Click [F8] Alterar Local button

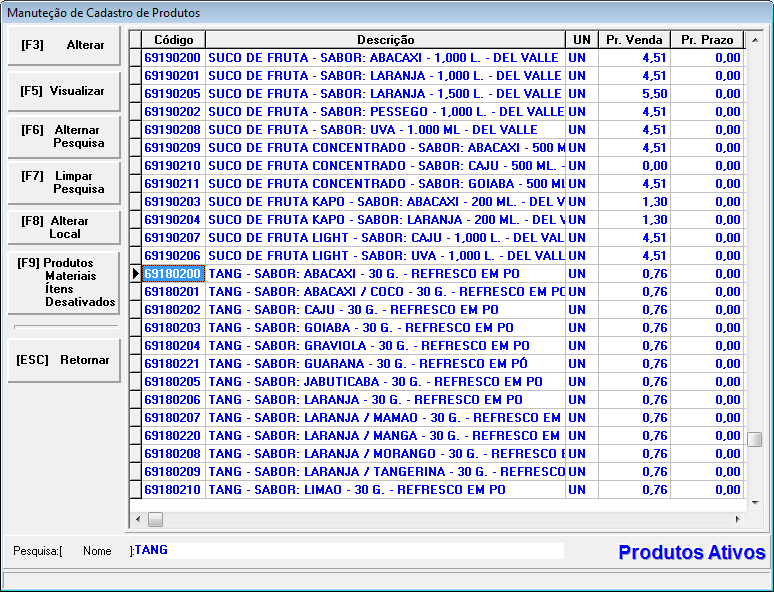click(x=63, y=227)
